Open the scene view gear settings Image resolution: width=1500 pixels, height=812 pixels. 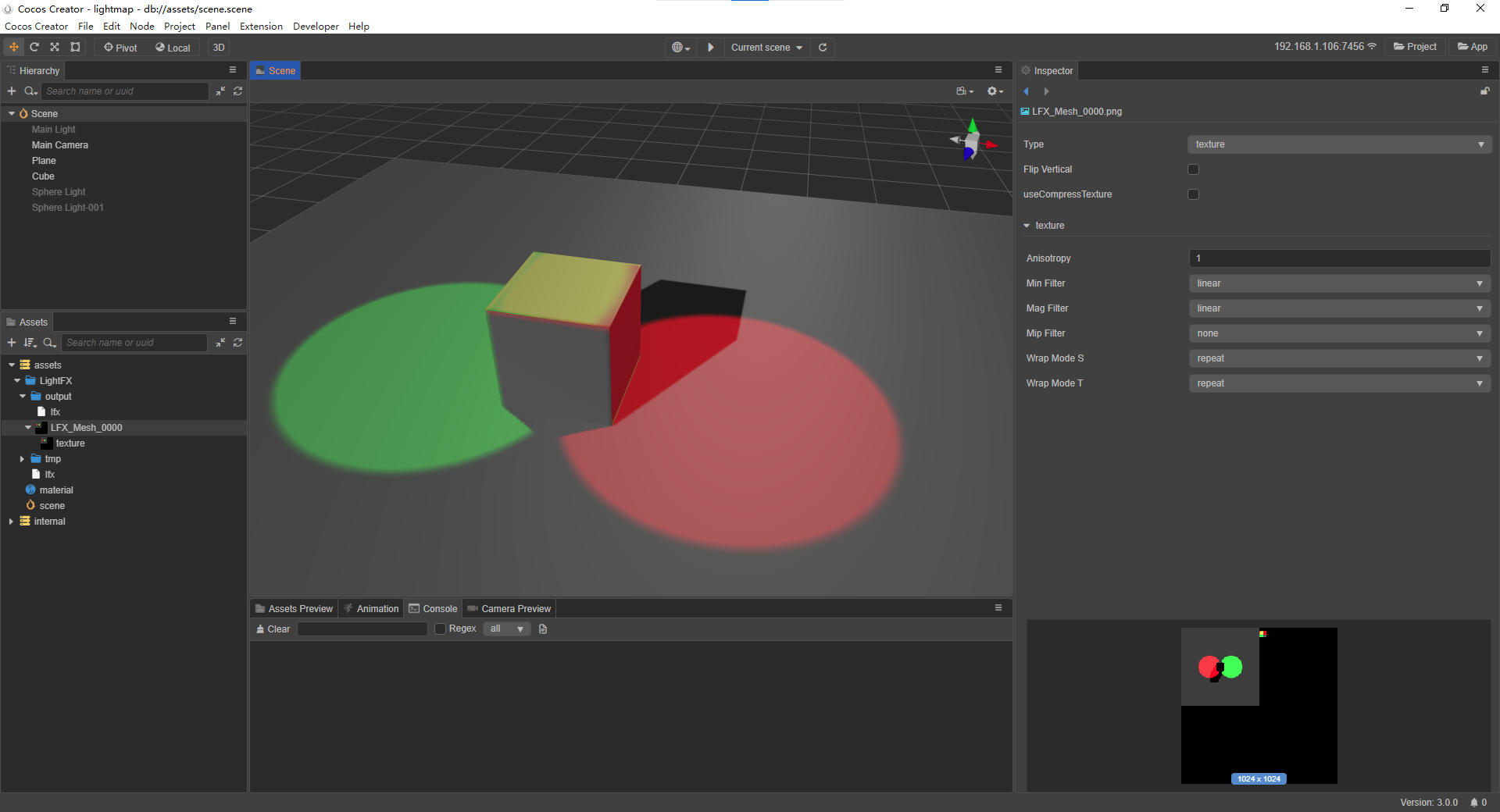coord(995,91)
